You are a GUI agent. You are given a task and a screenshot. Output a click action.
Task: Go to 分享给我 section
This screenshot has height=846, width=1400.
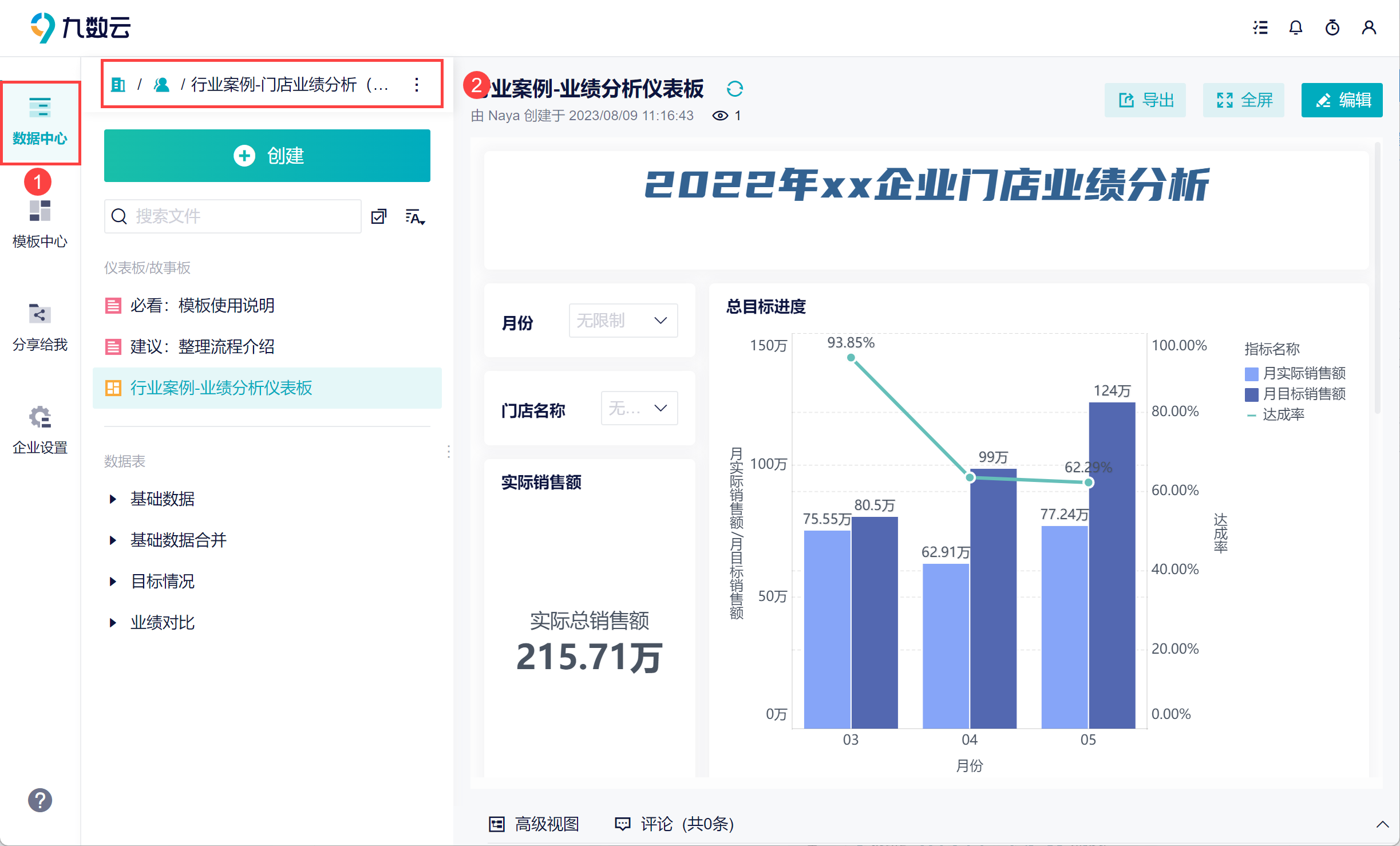tap(40, 327)
